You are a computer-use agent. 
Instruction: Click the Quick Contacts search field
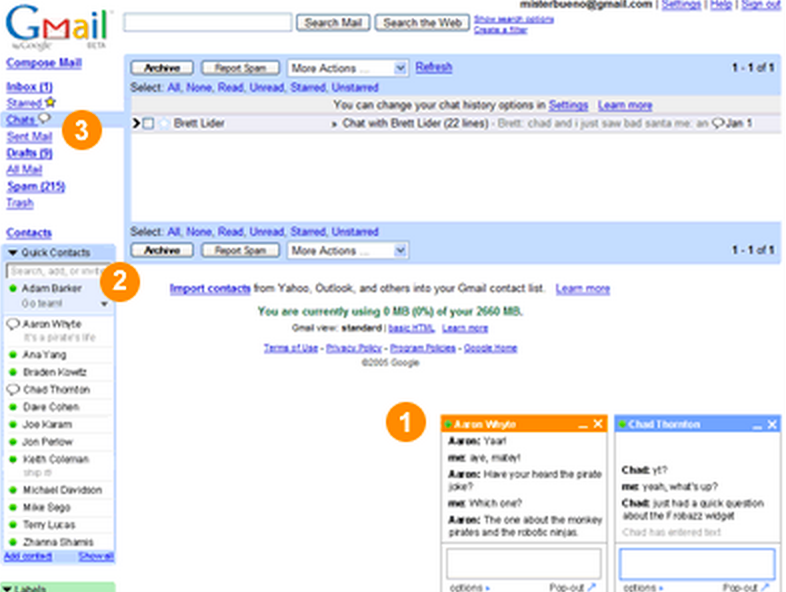[58, 271]
